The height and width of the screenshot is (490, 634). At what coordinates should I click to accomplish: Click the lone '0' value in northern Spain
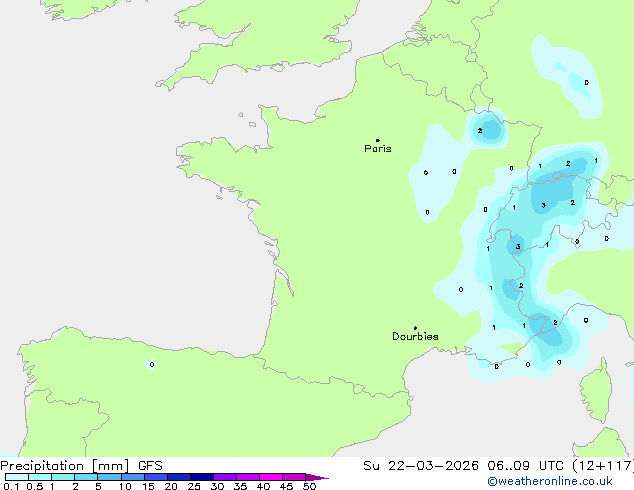click(152, 365)
